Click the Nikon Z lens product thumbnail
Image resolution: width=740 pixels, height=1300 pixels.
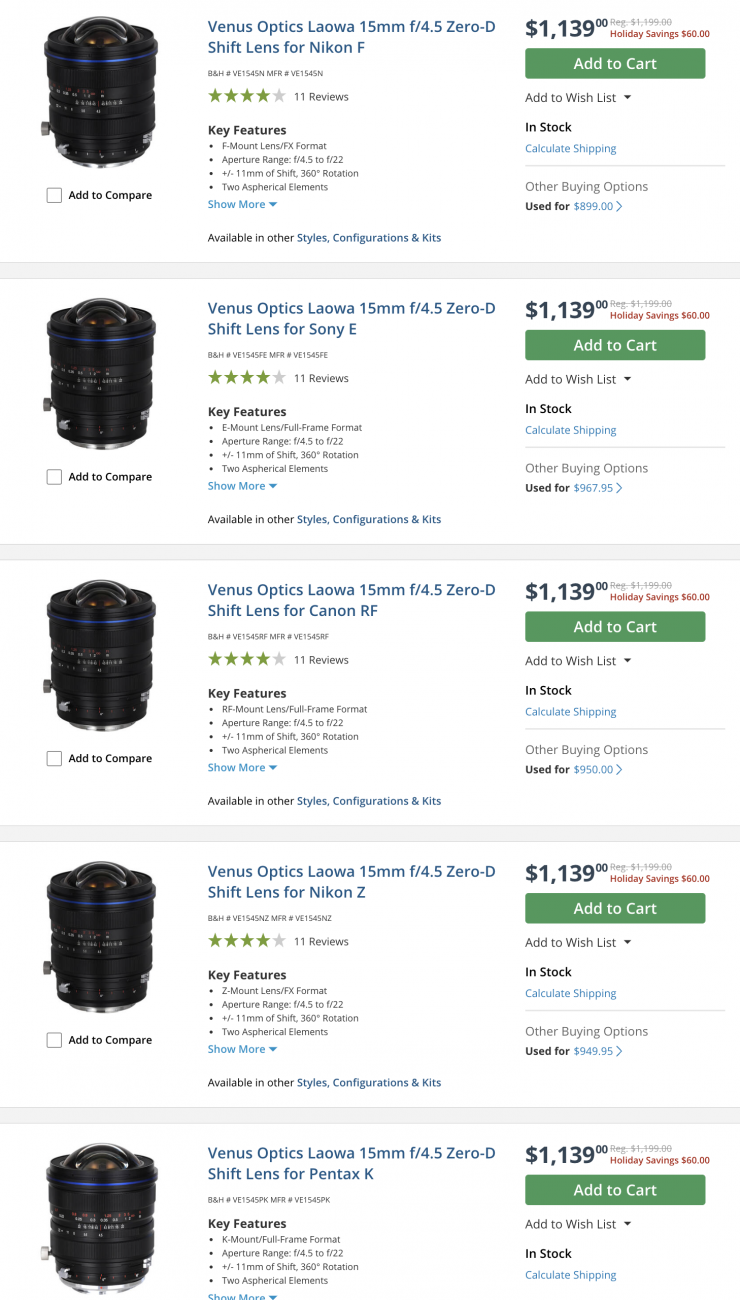pos(100,937)
